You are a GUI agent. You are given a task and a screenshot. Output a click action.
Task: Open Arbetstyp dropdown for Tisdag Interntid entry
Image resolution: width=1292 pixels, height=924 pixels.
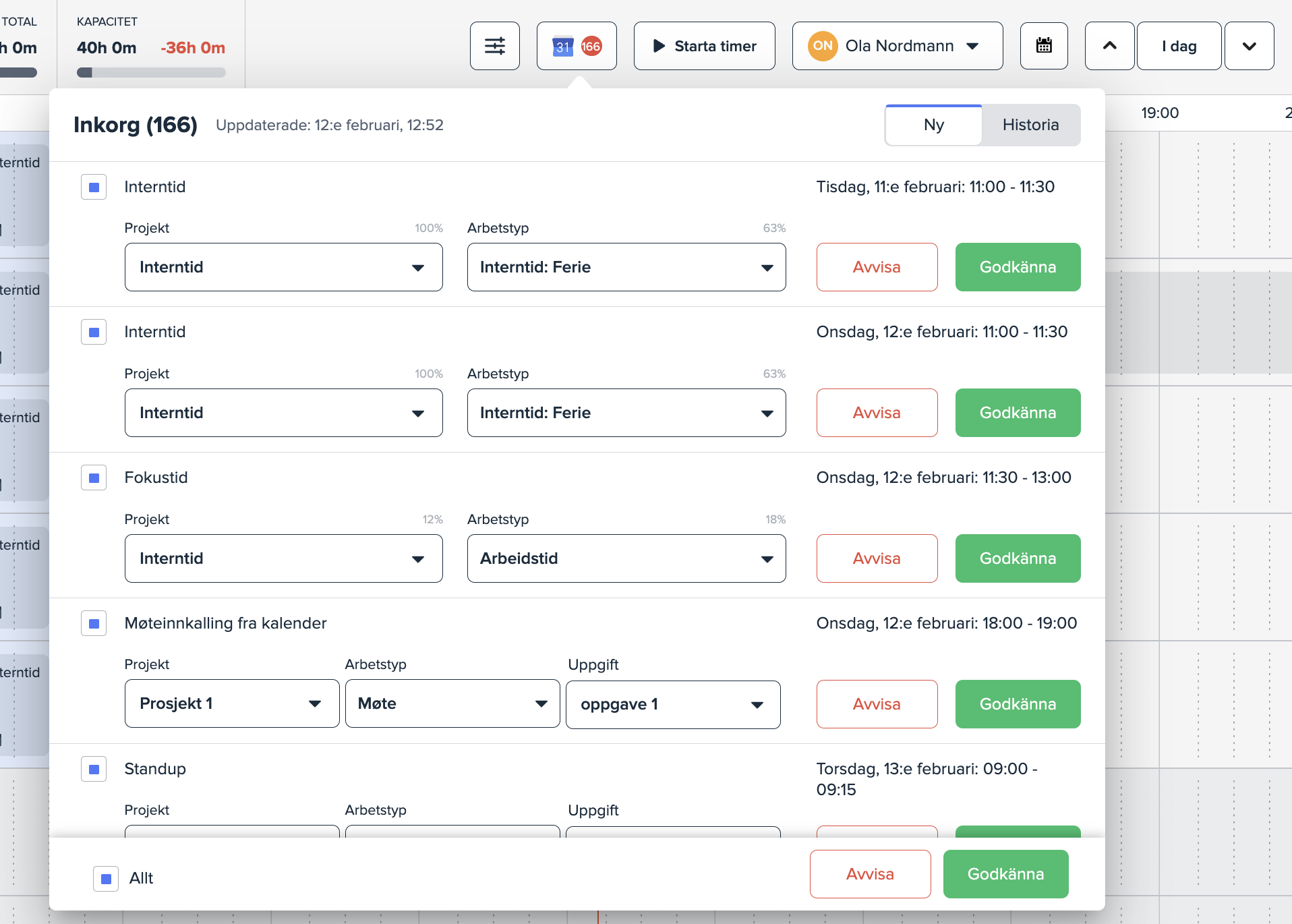coord(626,267)
